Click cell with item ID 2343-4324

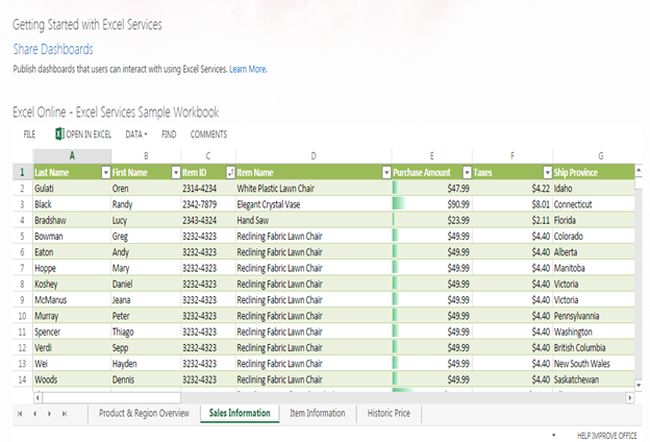coord(209,221)
